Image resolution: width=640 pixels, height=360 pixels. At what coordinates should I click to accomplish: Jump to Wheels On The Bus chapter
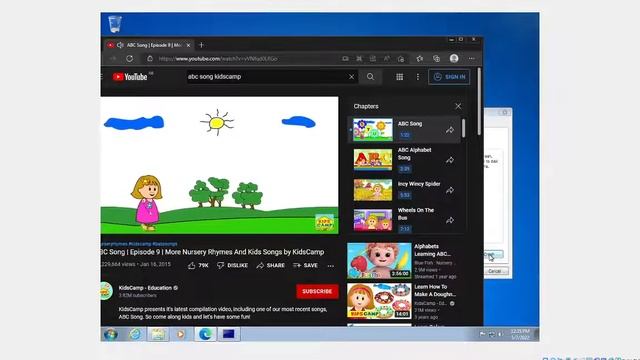click(404, 220)
